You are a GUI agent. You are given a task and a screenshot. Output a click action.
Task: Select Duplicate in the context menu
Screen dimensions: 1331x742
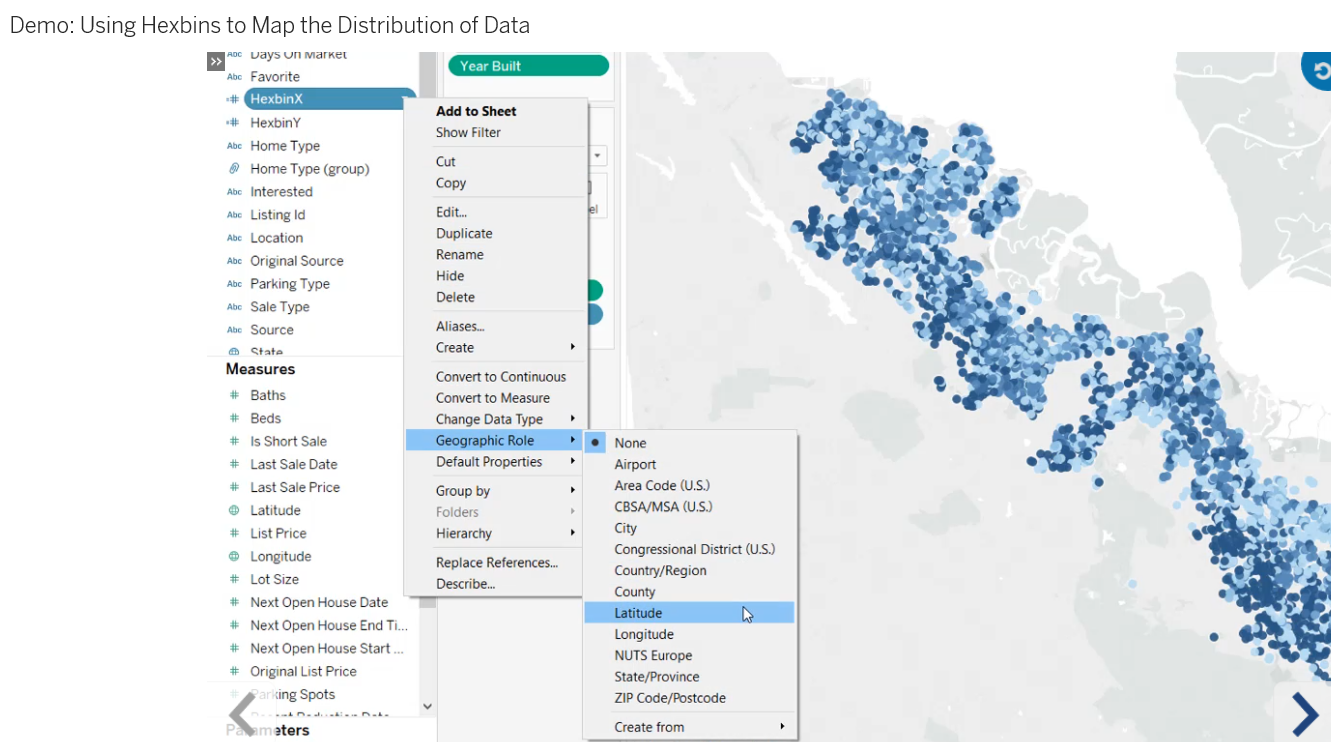(495, 234)
